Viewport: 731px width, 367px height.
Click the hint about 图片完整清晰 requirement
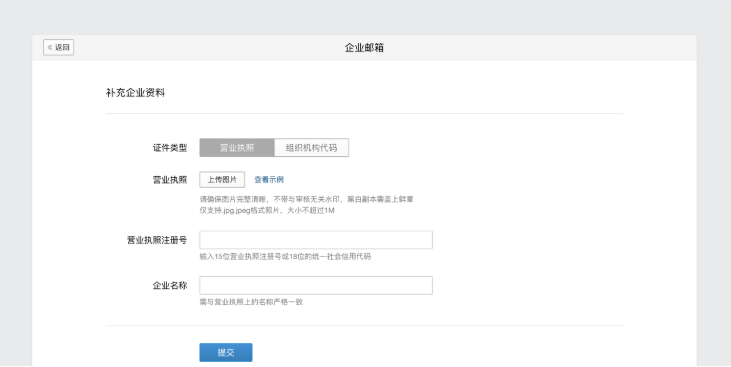click(x=306, y=199)
